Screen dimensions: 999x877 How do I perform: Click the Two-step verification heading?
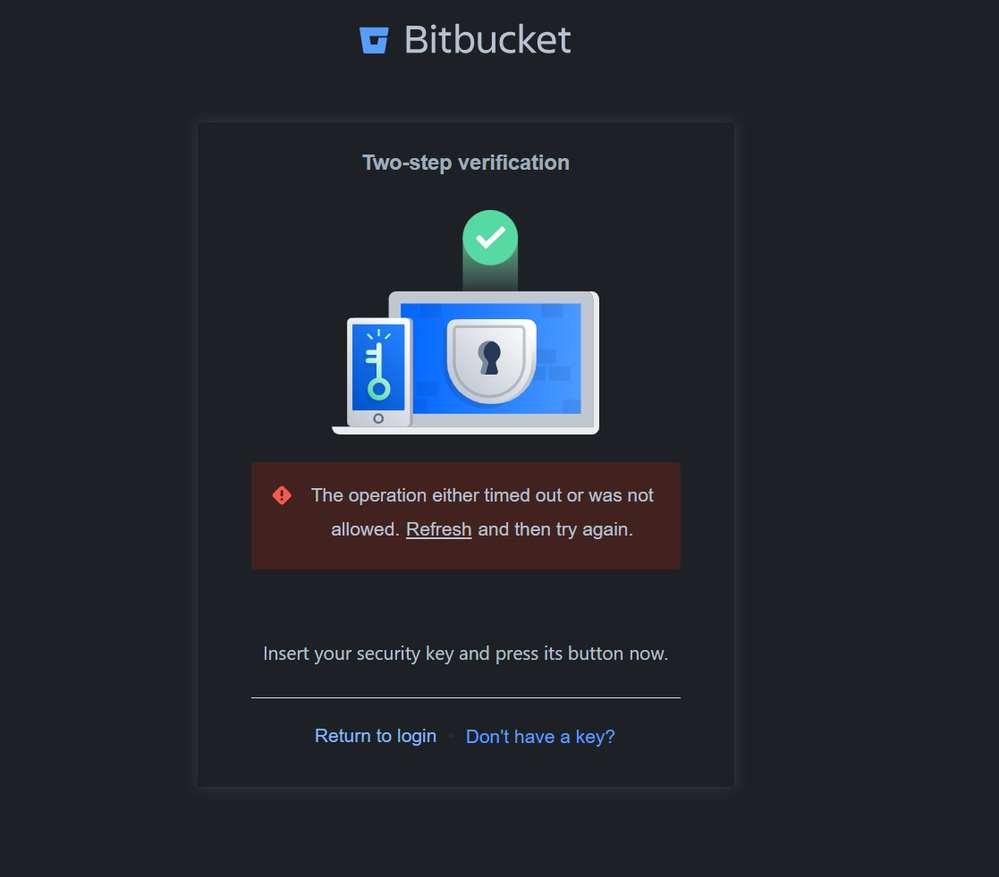(x=466, y=162)
